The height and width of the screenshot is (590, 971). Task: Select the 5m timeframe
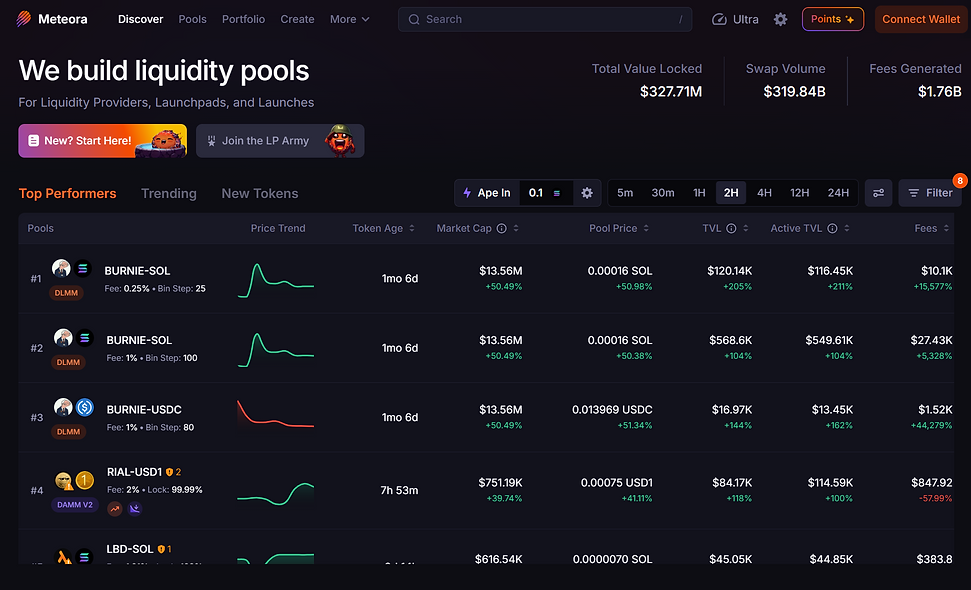625,193
